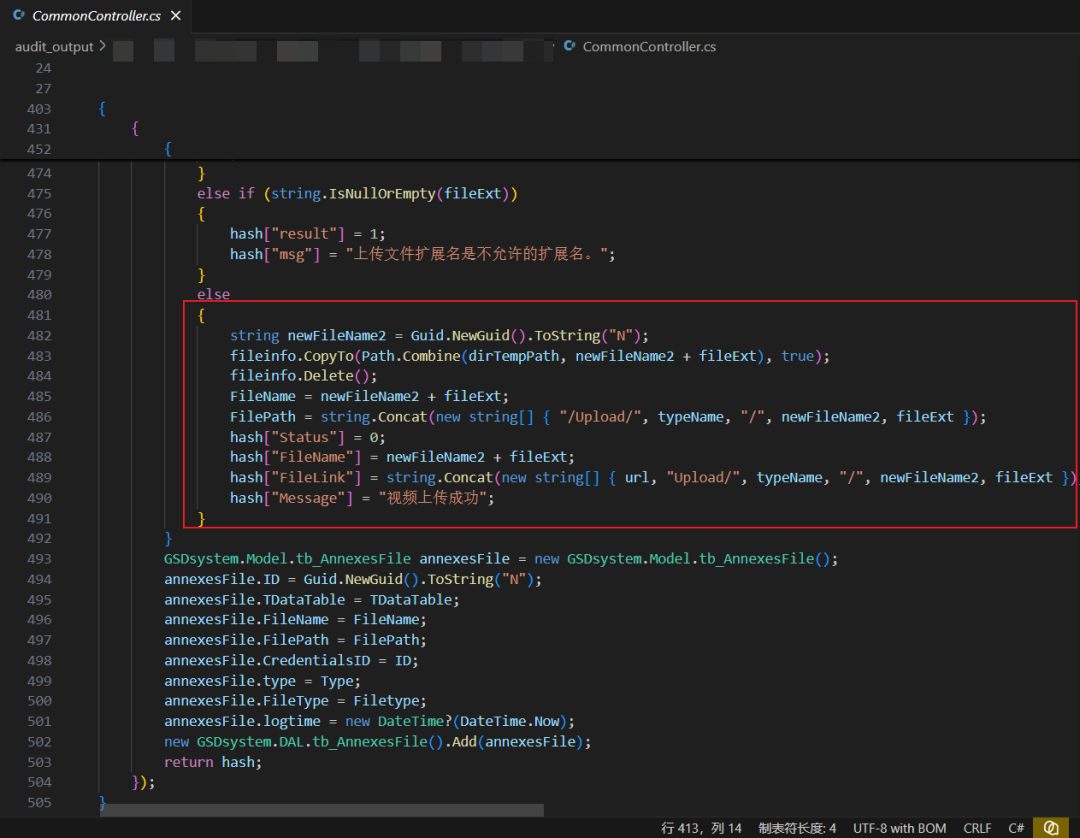Click the horizontal scrollbar below the code
Screen dimensions: 1080x838
tap(322, 810)
